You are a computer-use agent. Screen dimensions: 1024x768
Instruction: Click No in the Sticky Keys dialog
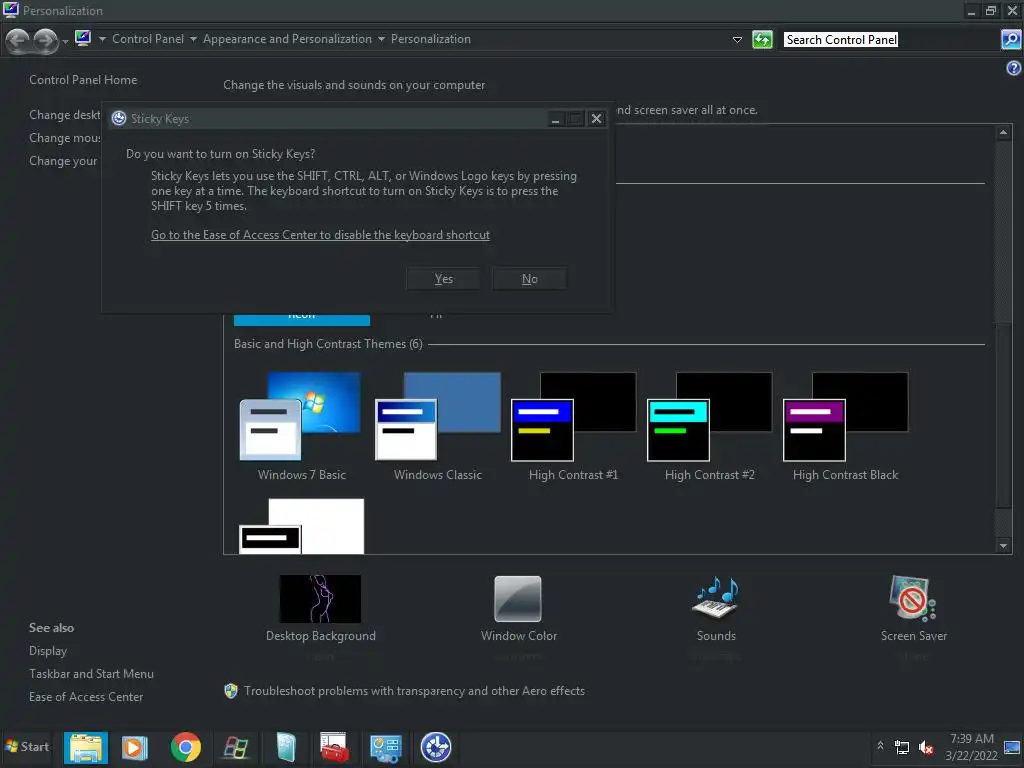pyautogui.click(x=529, y=279)
